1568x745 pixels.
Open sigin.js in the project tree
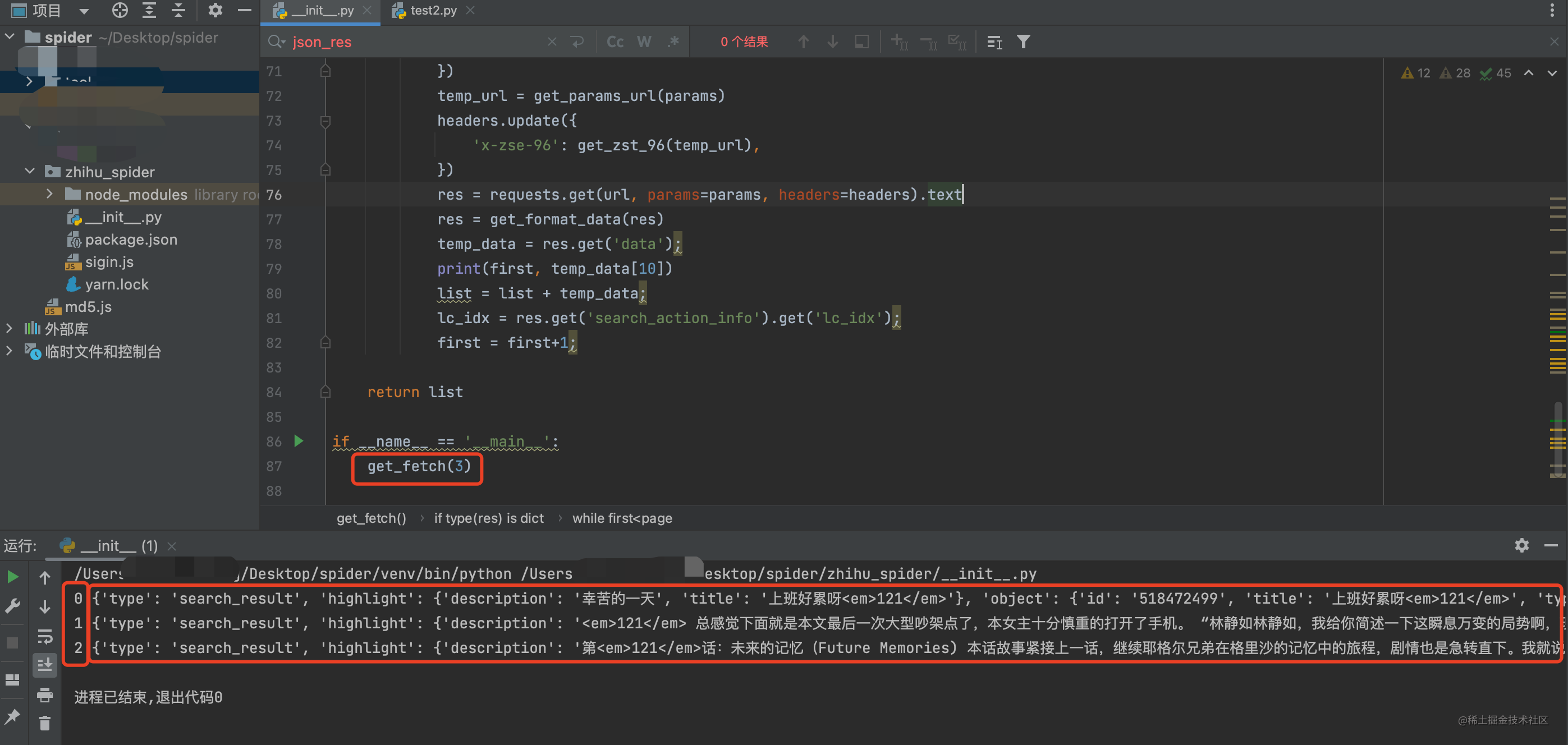(109, 262)
